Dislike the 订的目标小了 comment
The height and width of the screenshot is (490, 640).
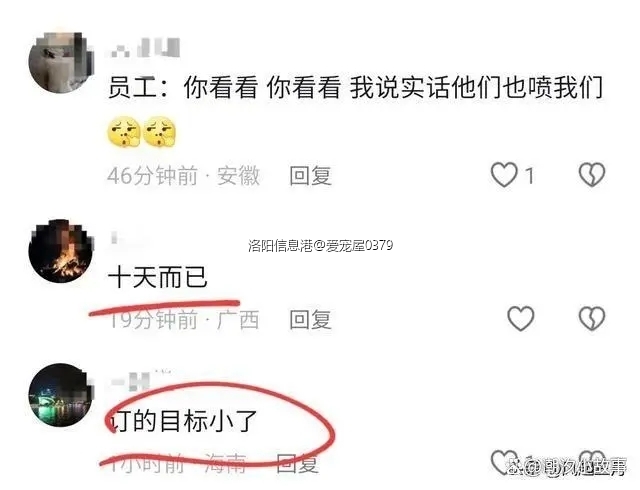click(592, 462)
